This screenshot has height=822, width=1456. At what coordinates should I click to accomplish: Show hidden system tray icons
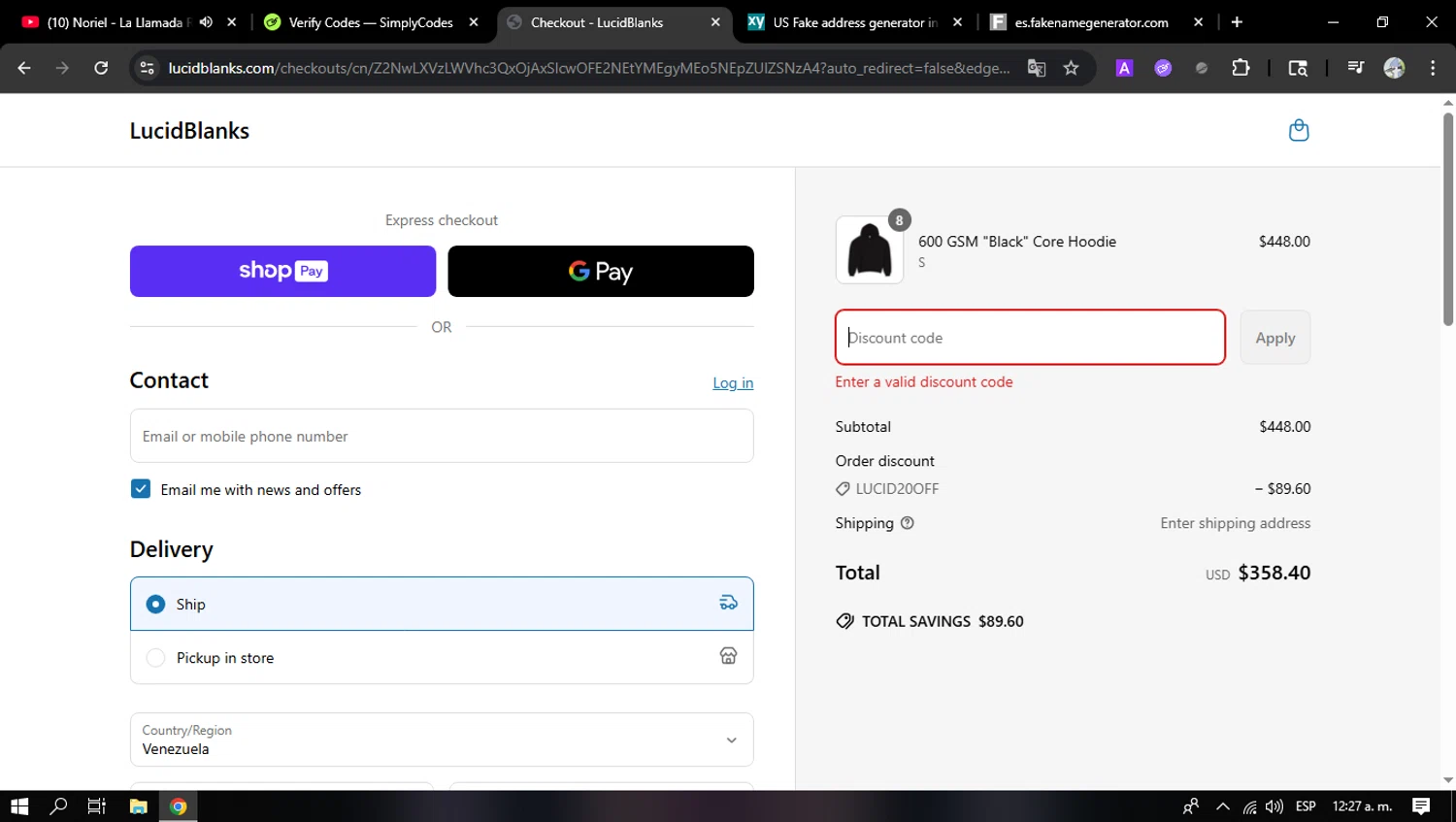[x=1223, y=806]
